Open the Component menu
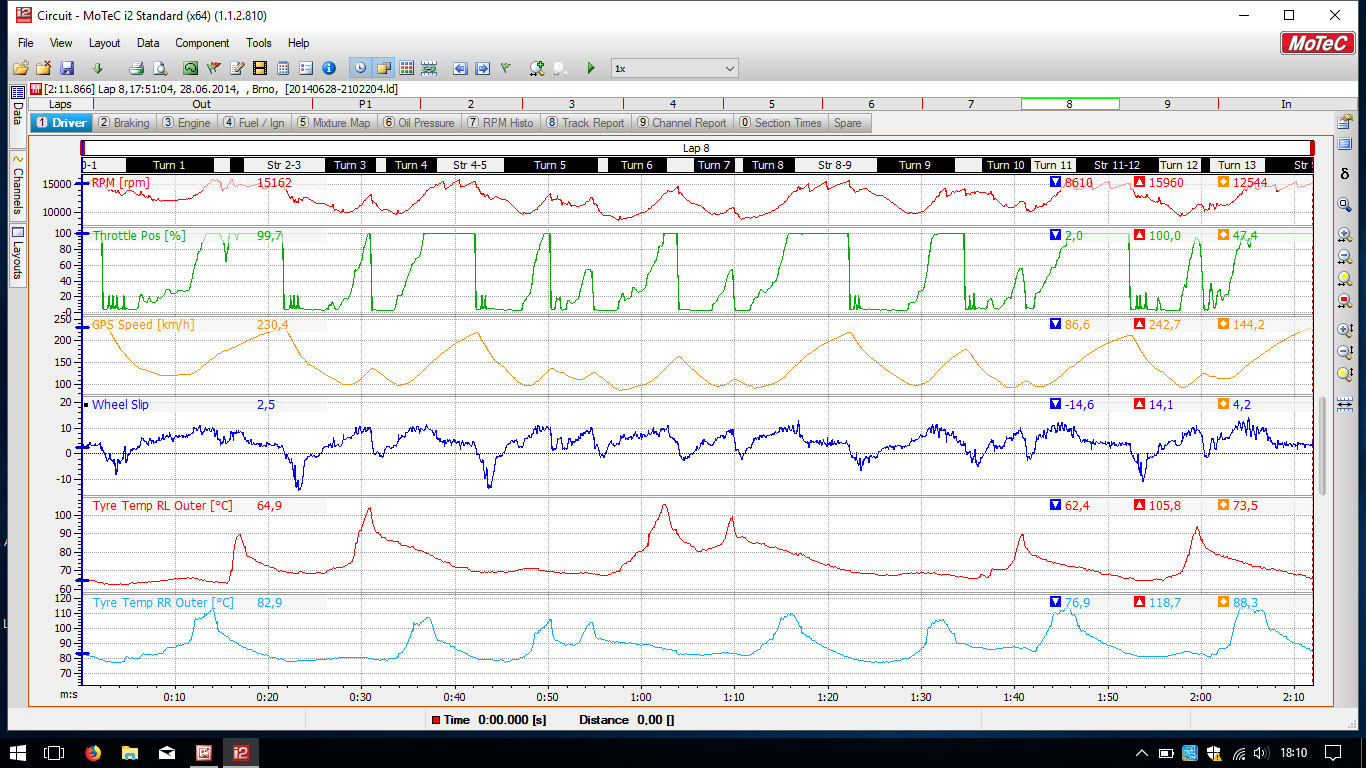 coord(202,43)
